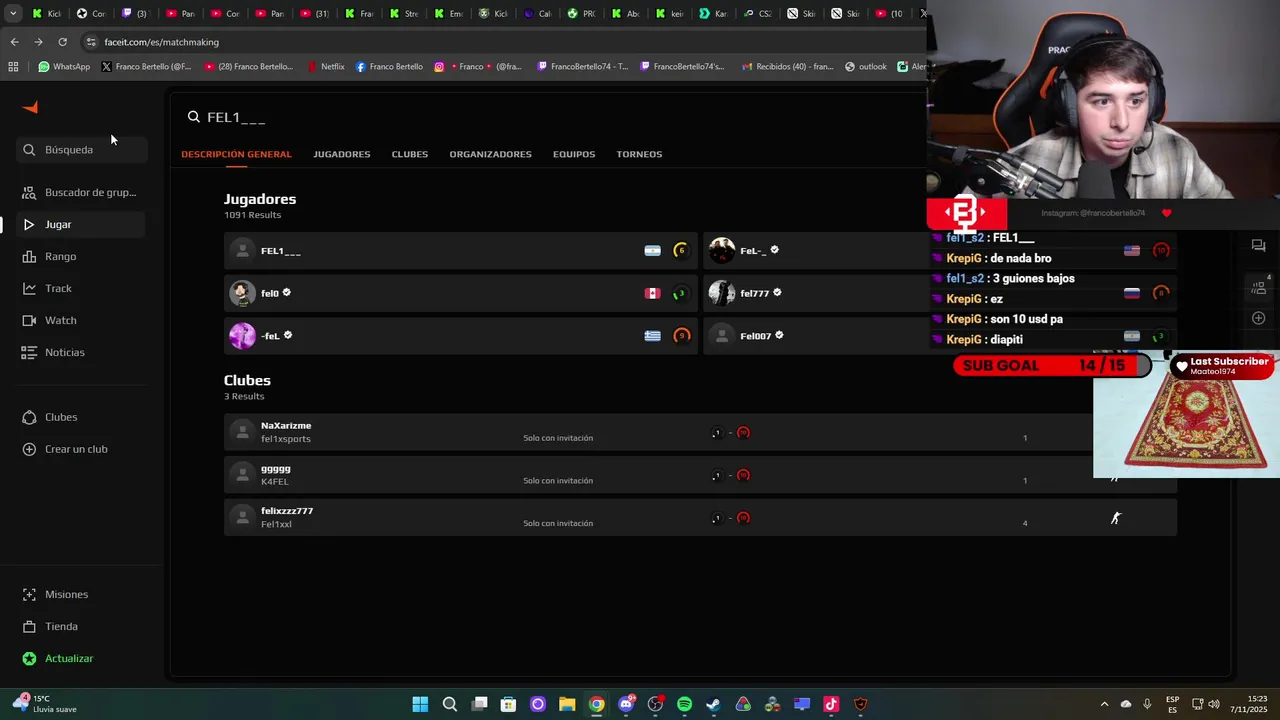Viewport: 1280px width, 720px height.
Task: Open File Explorer from the taskbar
Action: point(567,704)
